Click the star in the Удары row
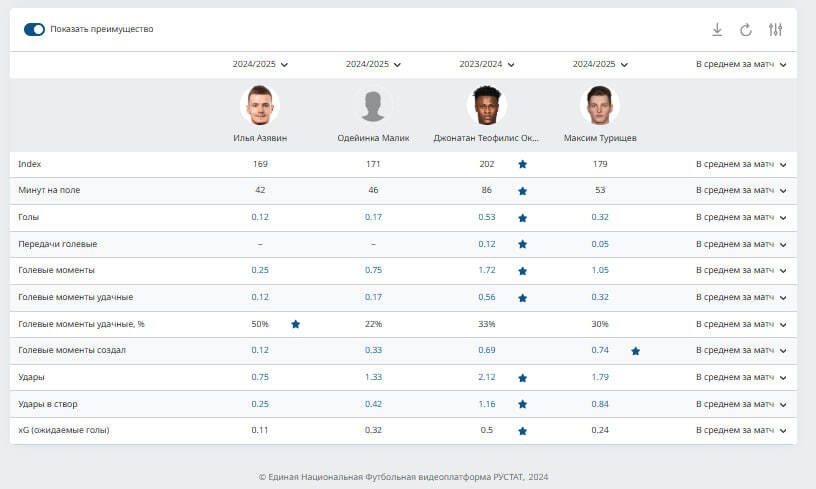This screenshot has height=489, width=816. click(522, 378)
